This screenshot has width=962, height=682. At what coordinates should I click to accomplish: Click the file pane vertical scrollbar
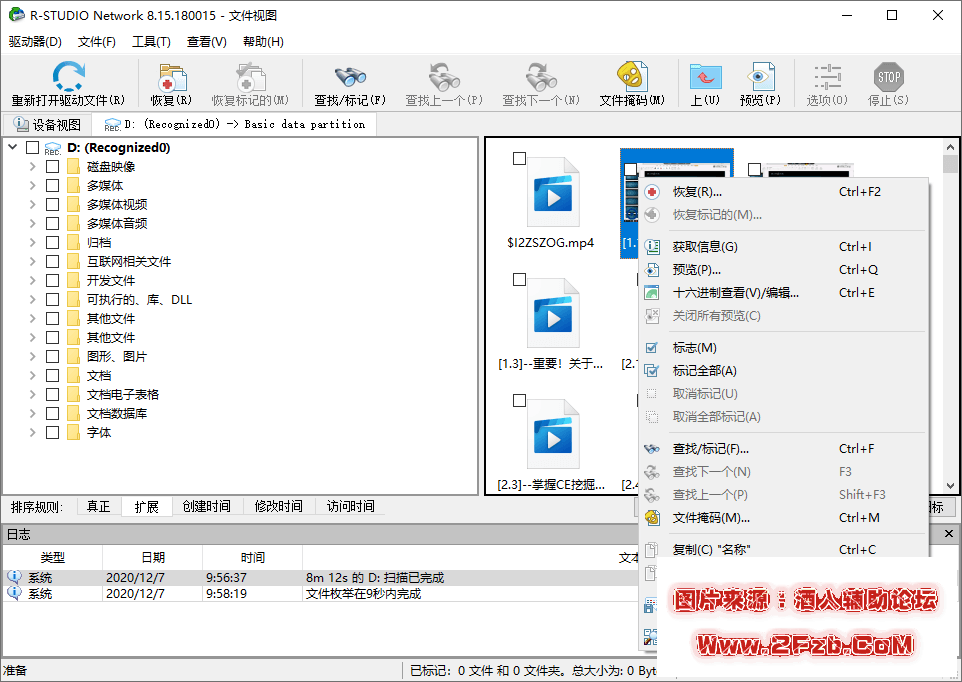[950, 300]
